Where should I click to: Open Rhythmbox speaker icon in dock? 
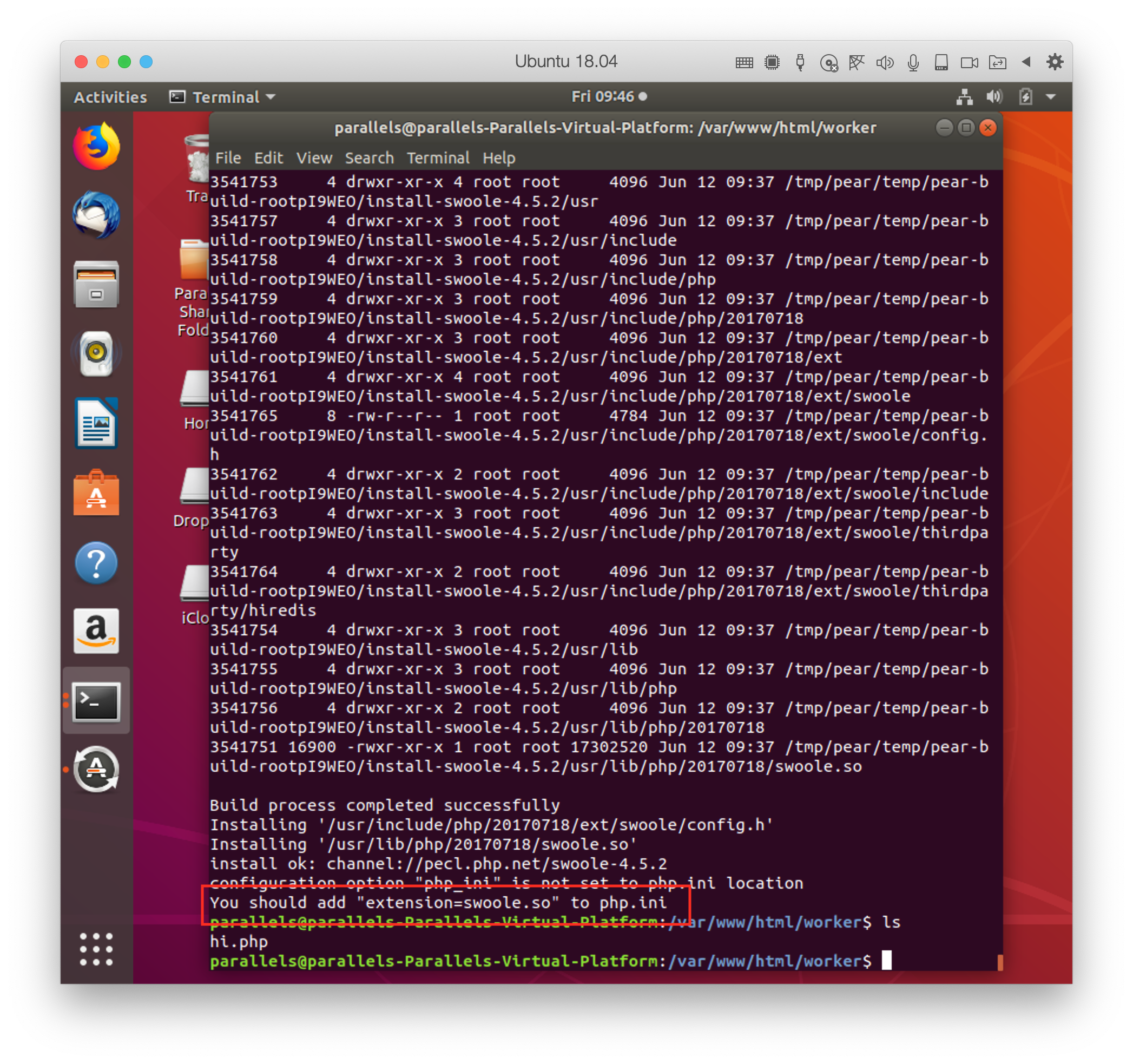(96, 353)
